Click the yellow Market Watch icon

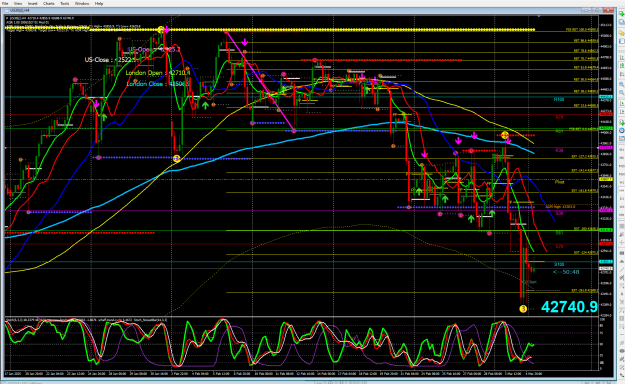[x=622, y=33]
